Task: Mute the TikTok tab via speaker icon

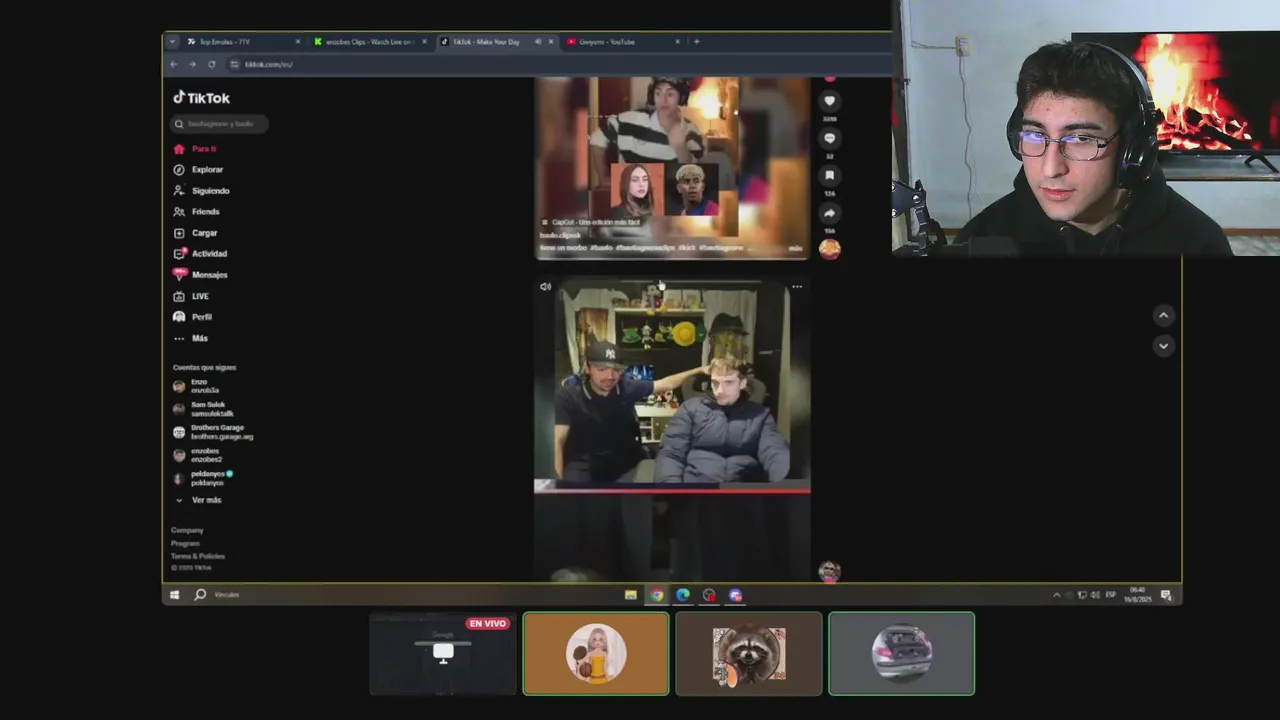Action: [538, 42]
